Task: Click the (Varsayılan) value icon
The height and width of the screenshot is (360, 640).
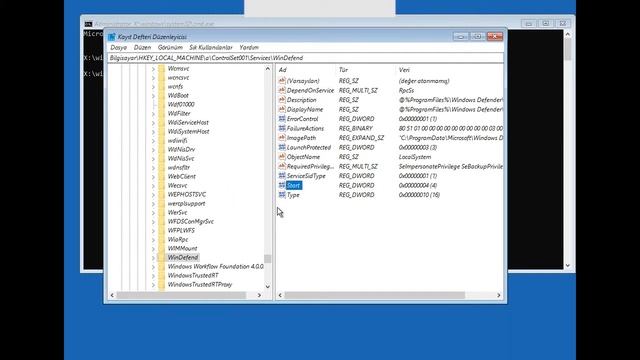Action: (x=282, y=81)
